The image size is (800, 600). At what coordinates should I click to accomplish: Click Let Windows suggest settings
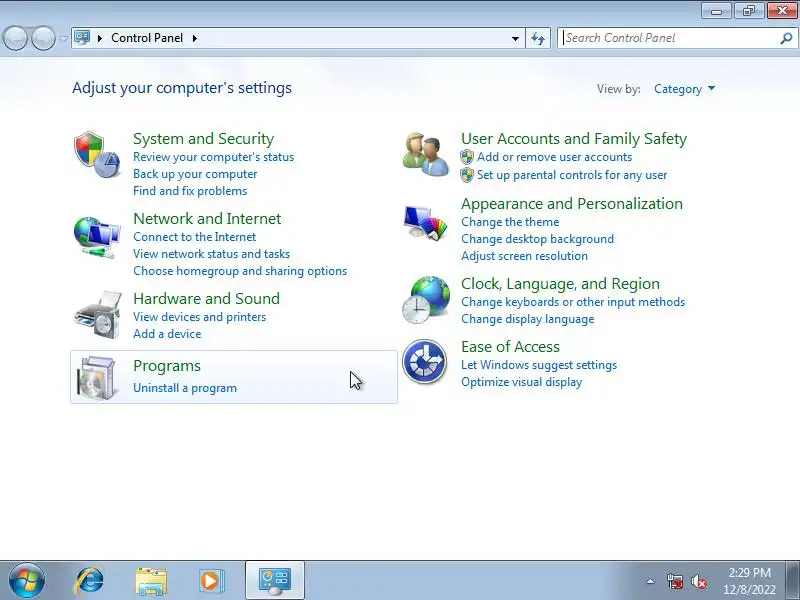point(539,365)
